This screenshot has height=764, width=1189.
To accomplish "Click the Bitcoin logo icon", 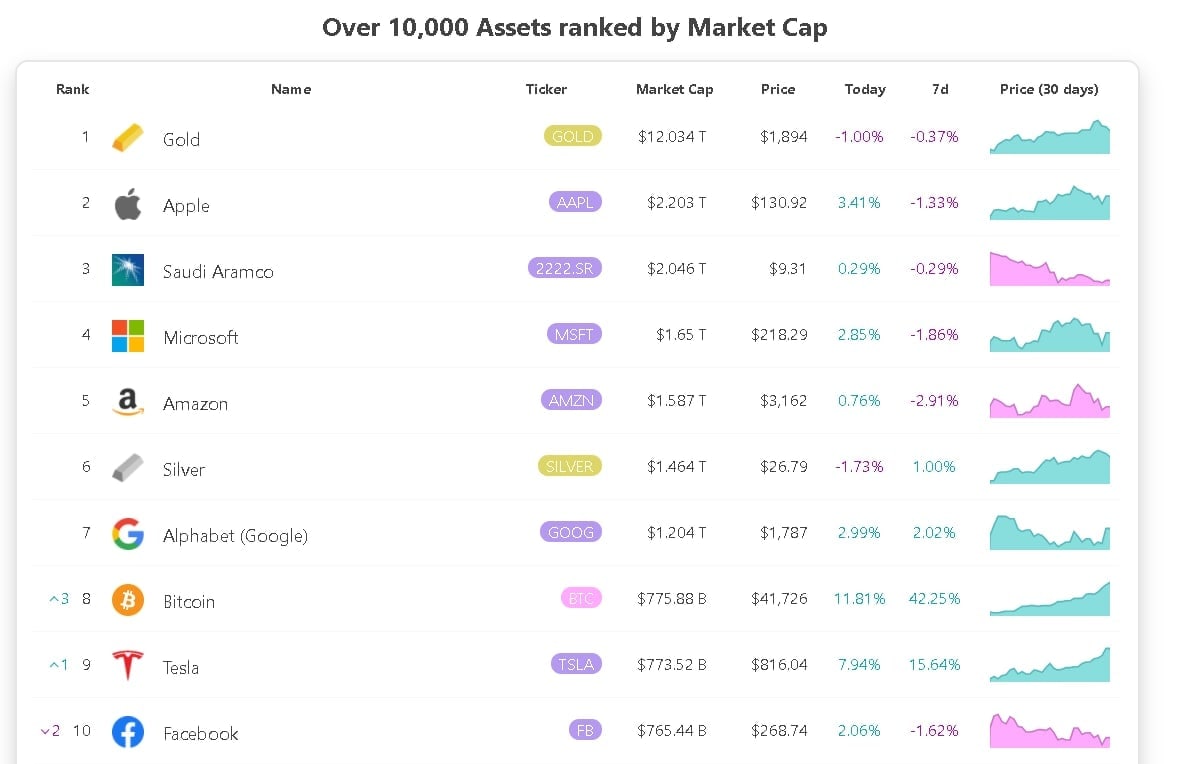I will (127, 601).
